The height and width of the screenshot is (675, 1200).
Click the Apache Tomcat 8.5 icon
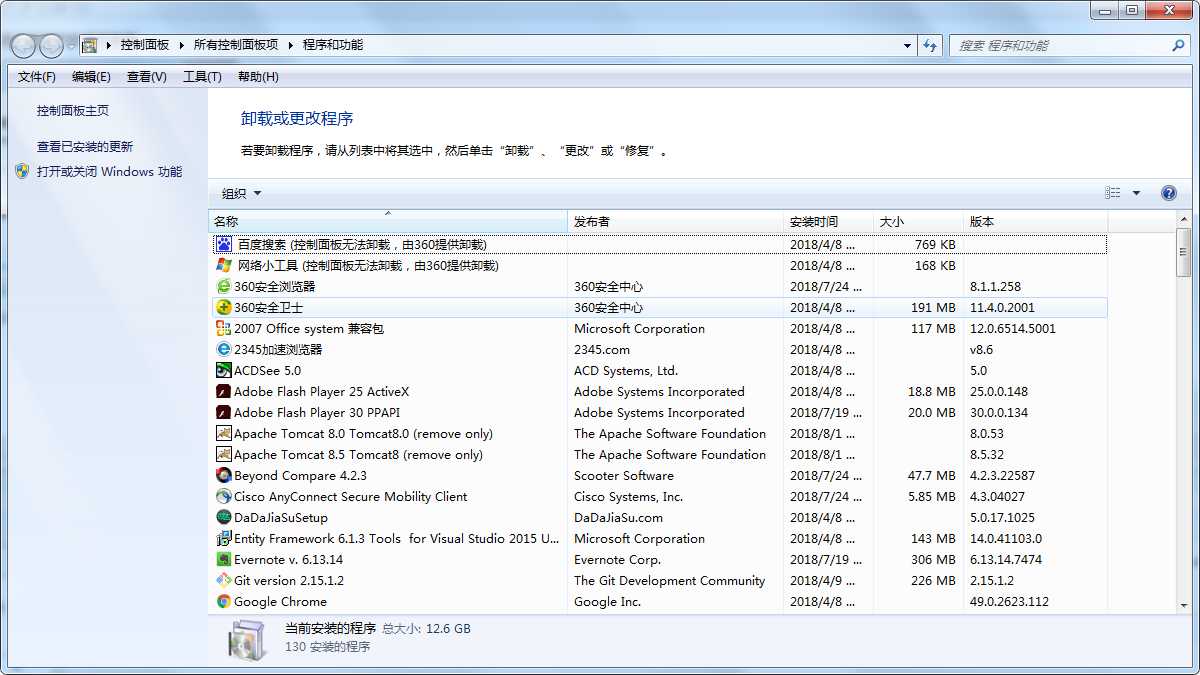(x=224, y=454)
